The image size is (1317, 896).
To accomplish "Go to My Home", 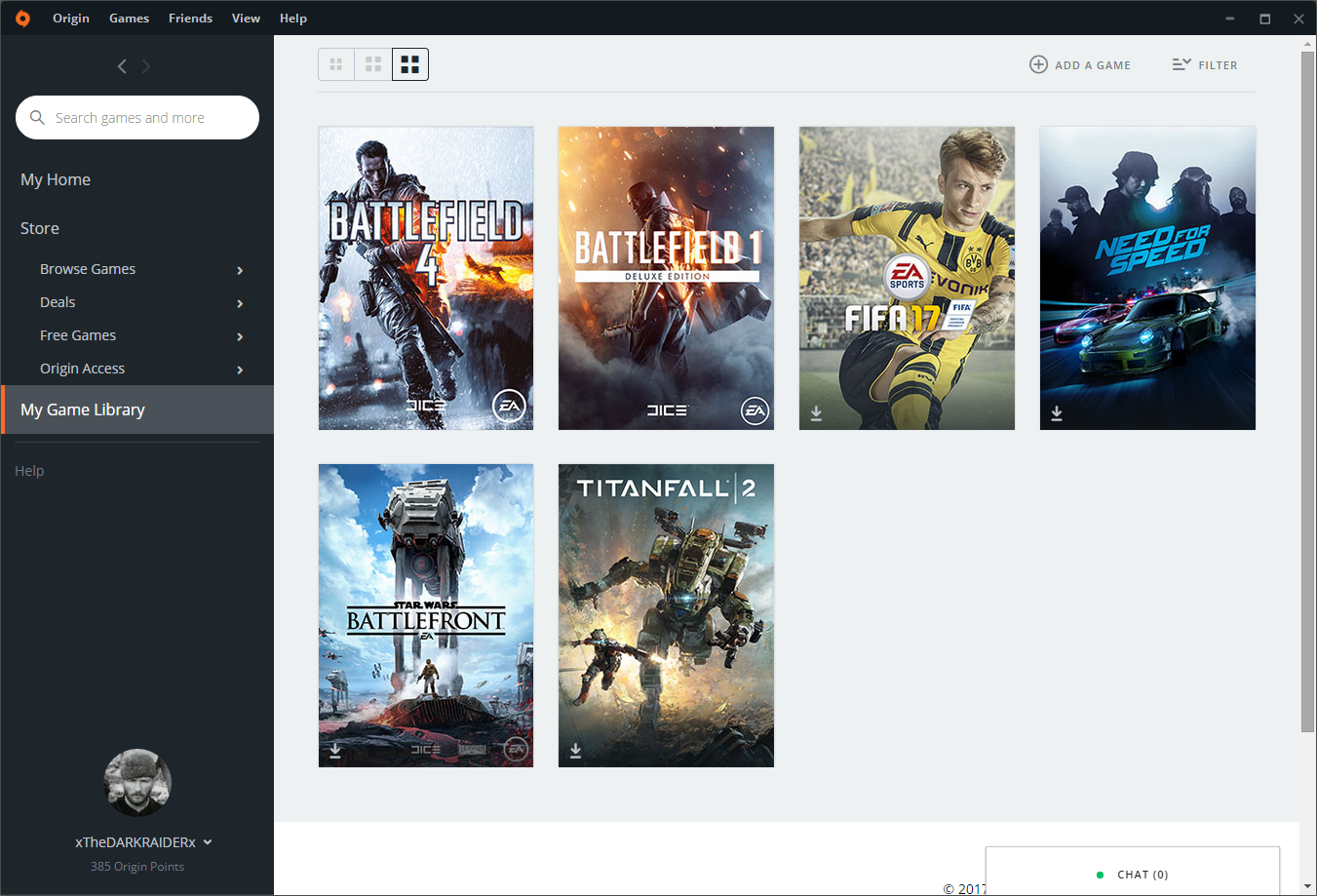I will point(56,179).
